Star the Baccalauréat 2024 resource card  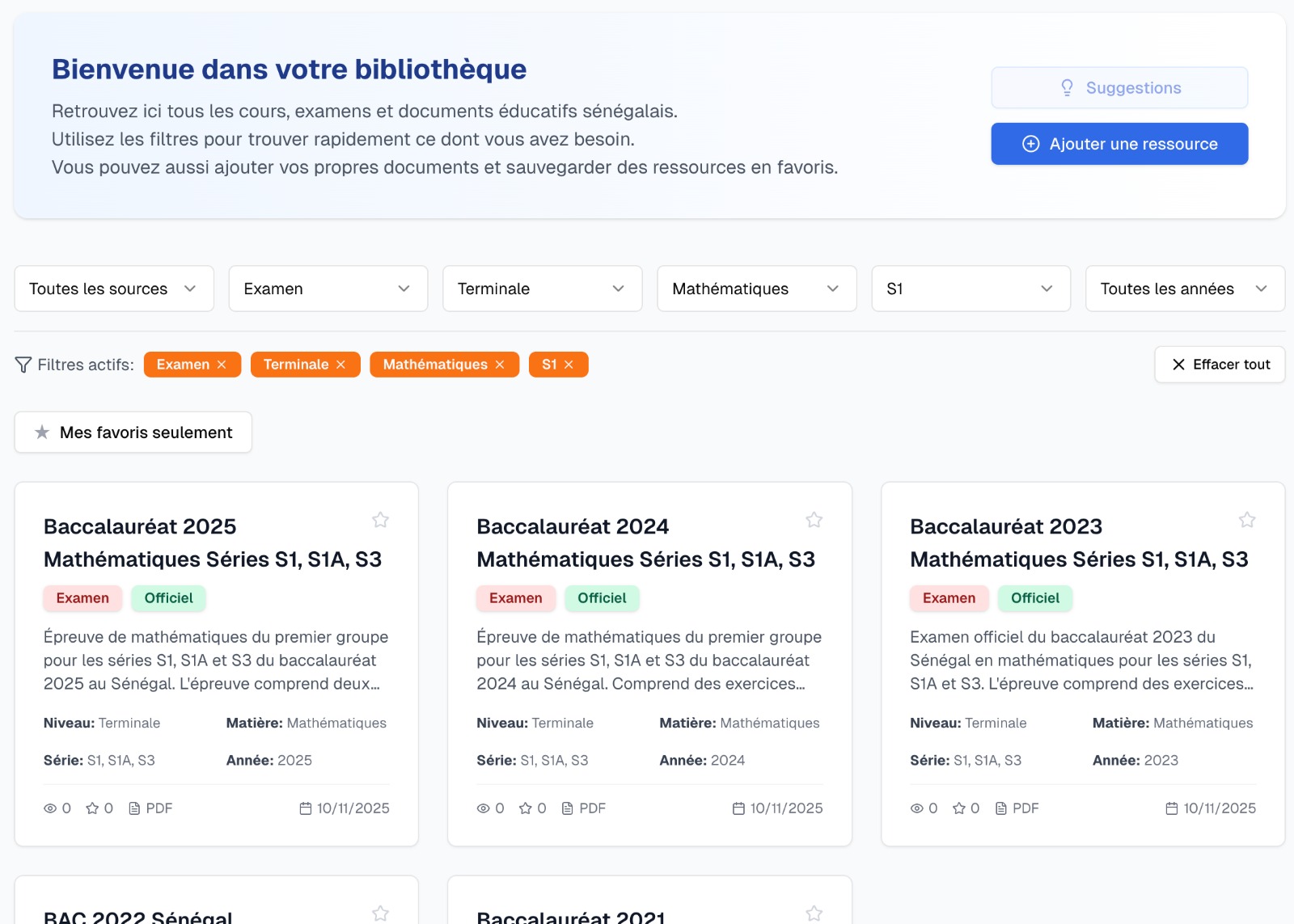(x=814, y=520)
